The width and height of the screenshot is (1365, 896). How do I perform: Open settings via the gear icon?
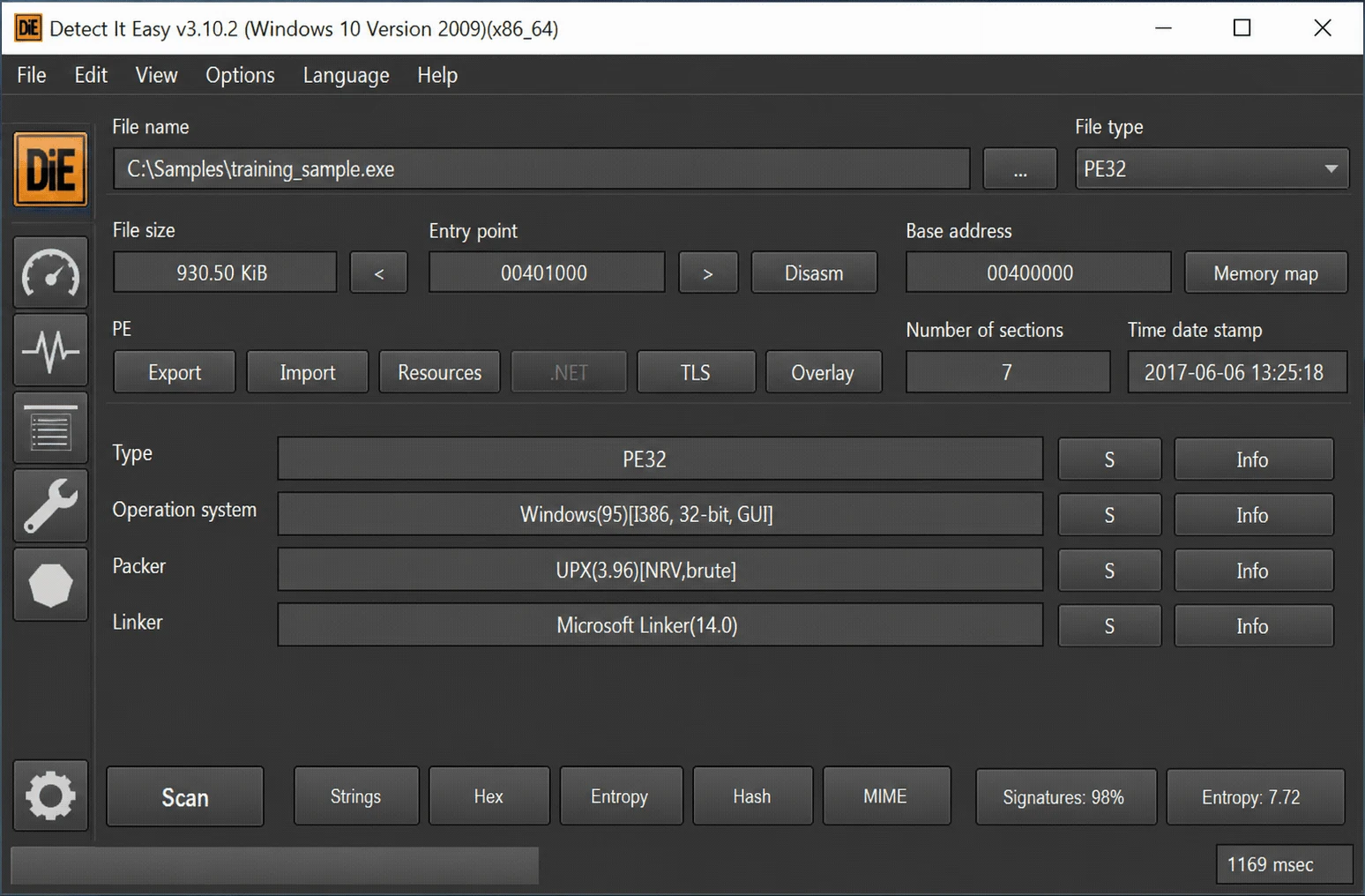tap(50, 795)
